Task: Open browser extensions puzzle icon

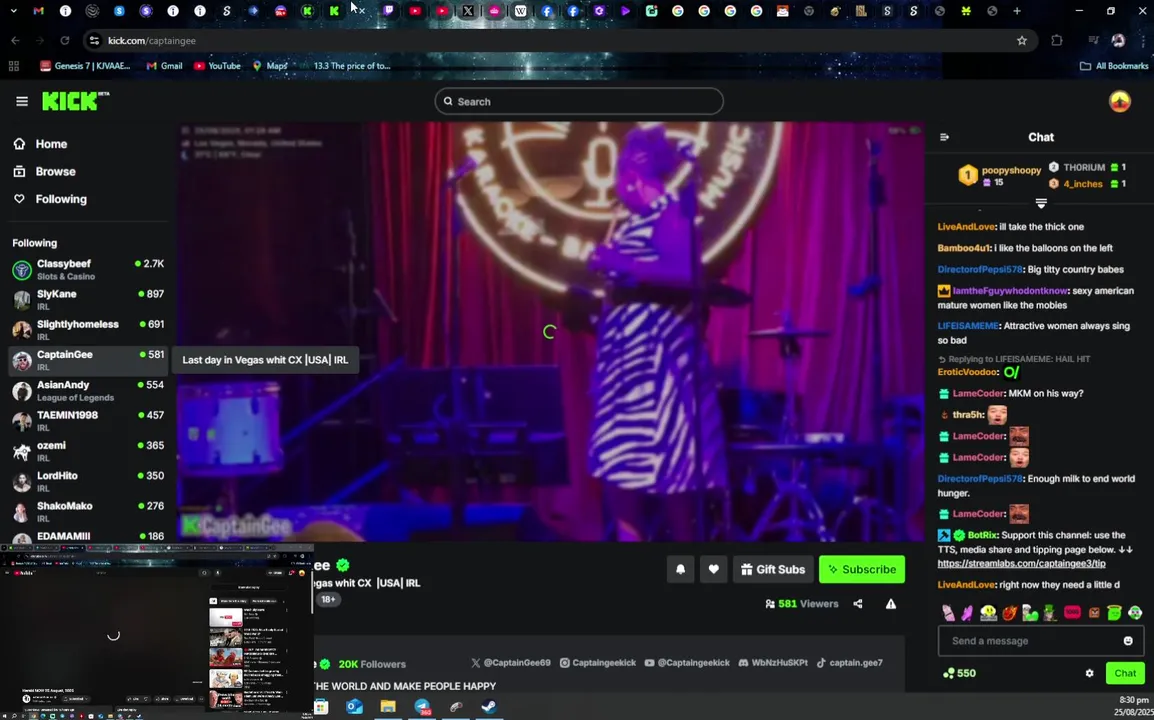Action: 1057,40
